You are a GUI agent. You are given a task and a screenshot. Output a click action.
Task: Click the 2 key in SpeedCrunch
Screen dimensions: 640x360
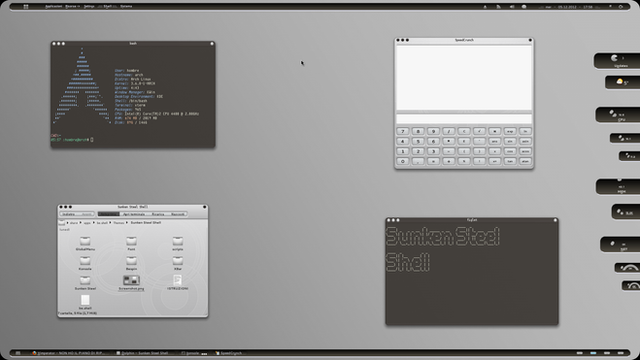[418, 151]
